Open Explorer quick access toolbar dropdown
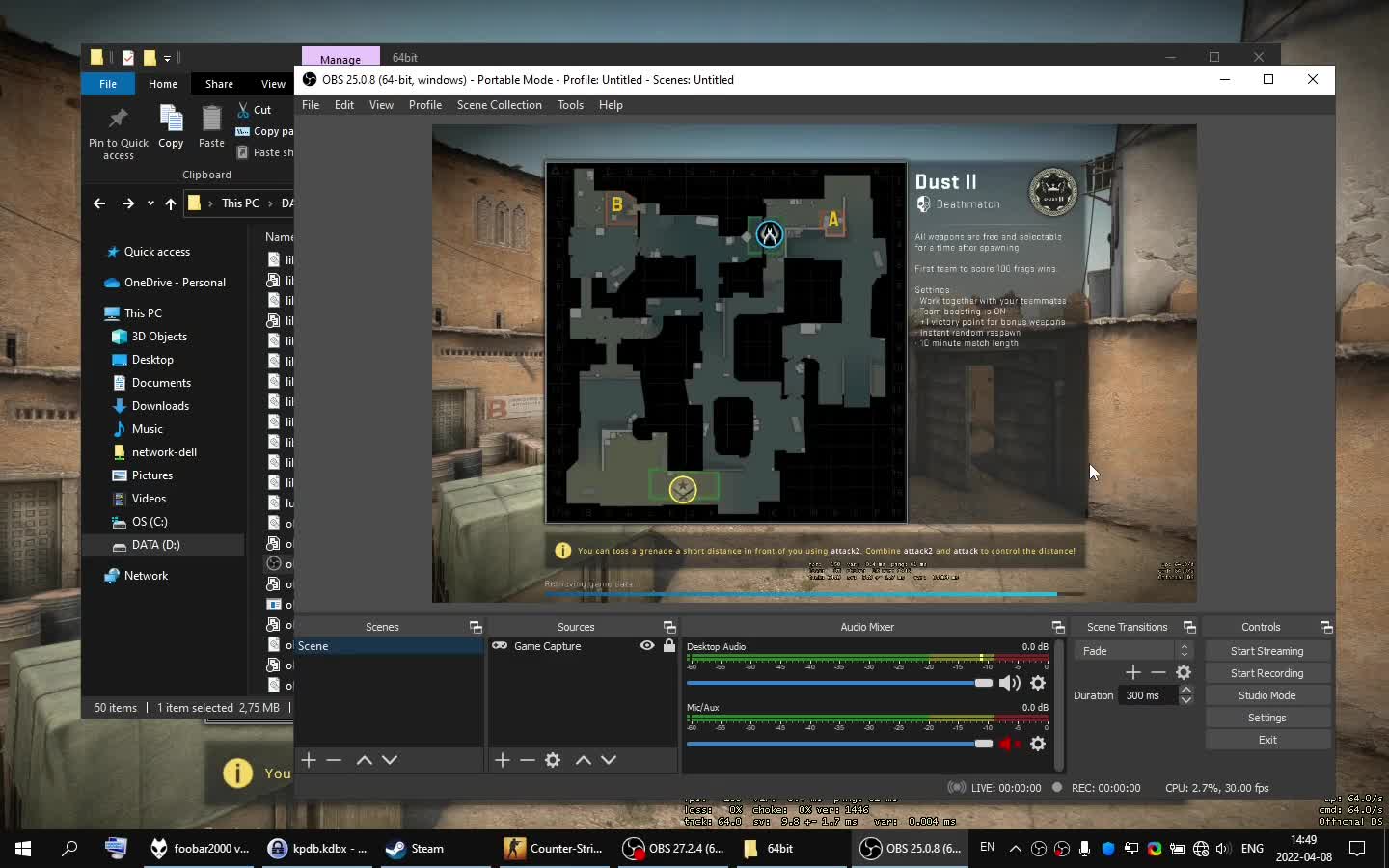The height and width of the screenshot is (868, 1389). coord(167,58)
